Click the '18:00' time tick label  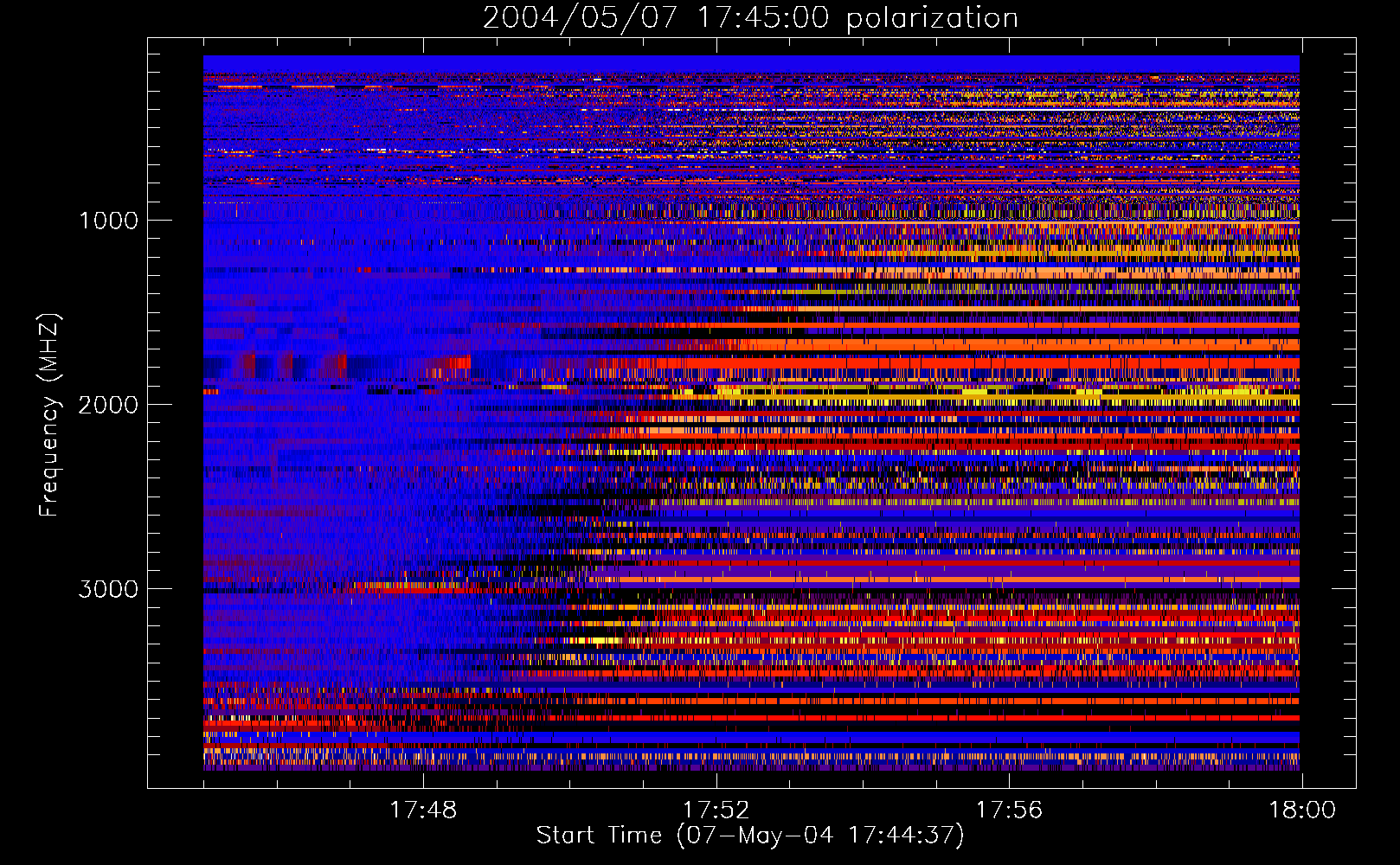1302,810
